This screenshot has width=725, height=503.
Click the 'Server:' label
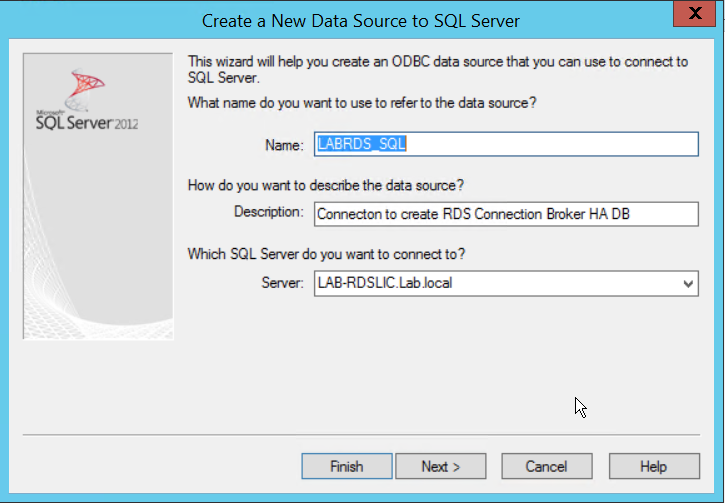[283, 283]
